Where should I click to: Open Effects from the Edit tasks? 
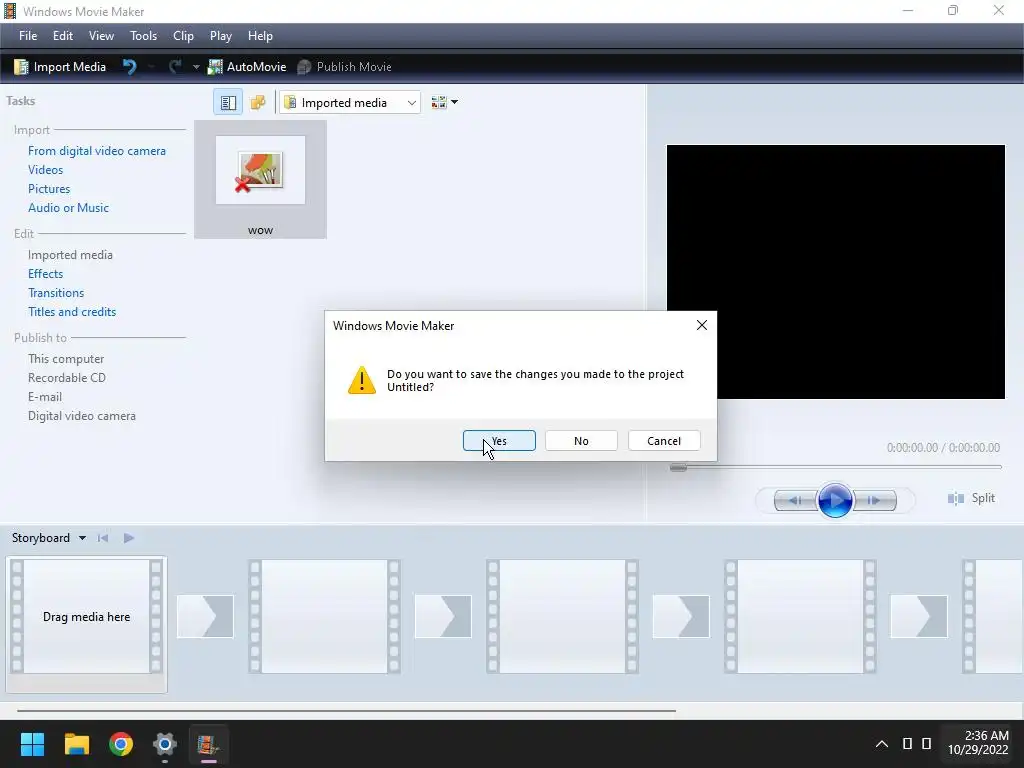46,274
